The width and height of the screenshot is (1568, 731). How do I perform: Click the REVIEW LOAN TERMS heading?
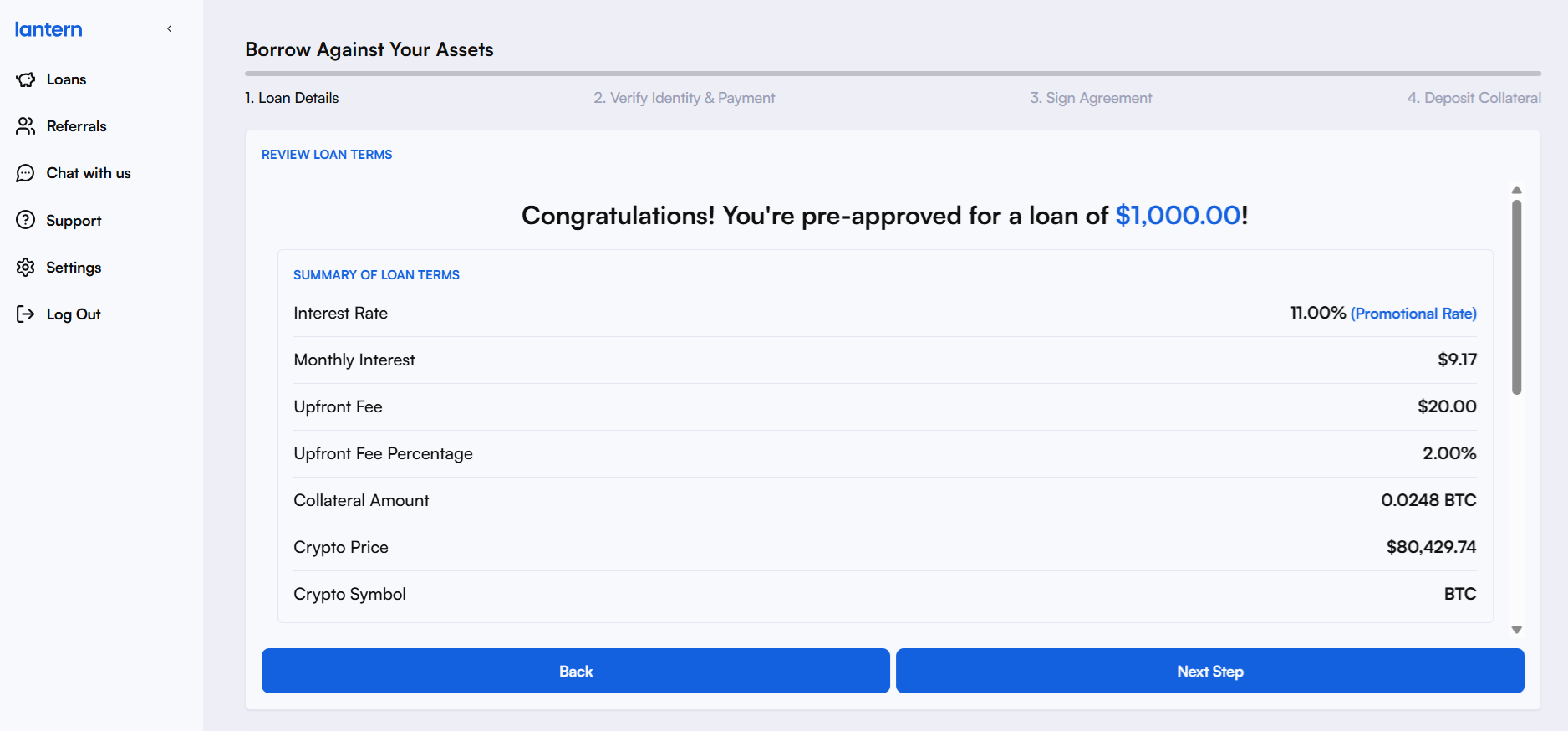point(326,154)
